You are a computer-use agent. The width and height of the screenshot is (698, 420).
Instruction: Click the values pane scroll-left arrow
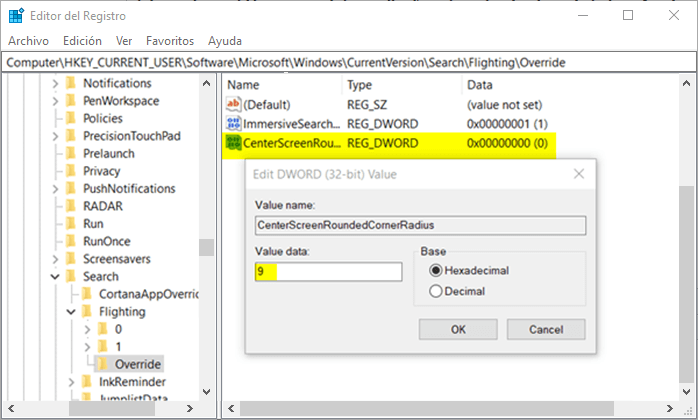231,408
